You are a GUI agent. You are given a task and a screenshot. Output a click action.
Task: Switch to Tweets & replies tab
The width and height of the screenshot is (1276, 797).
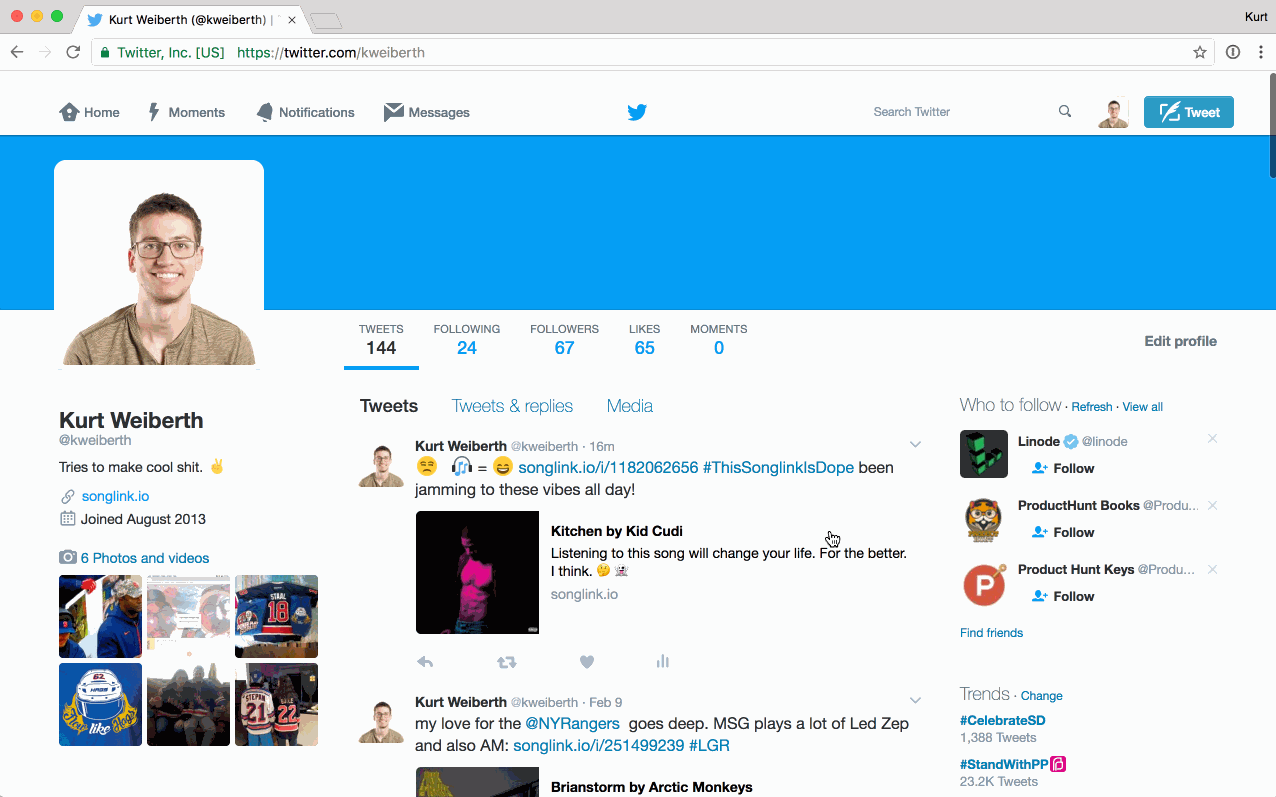(512, 406)
